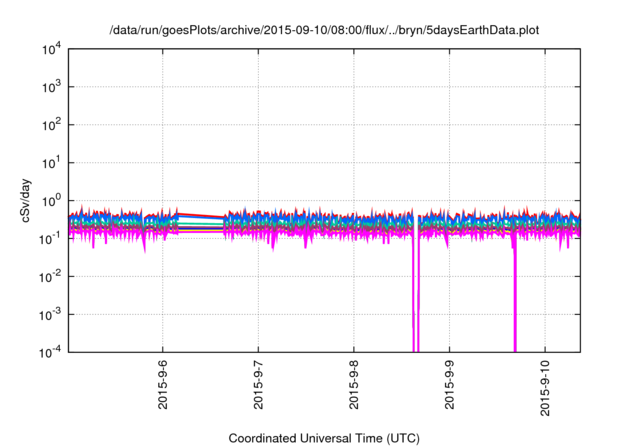Click the Coordinated Universal Time (UTC) label
Image resolution: width=640 pixels, height=448 pixels.
(324, 439)
